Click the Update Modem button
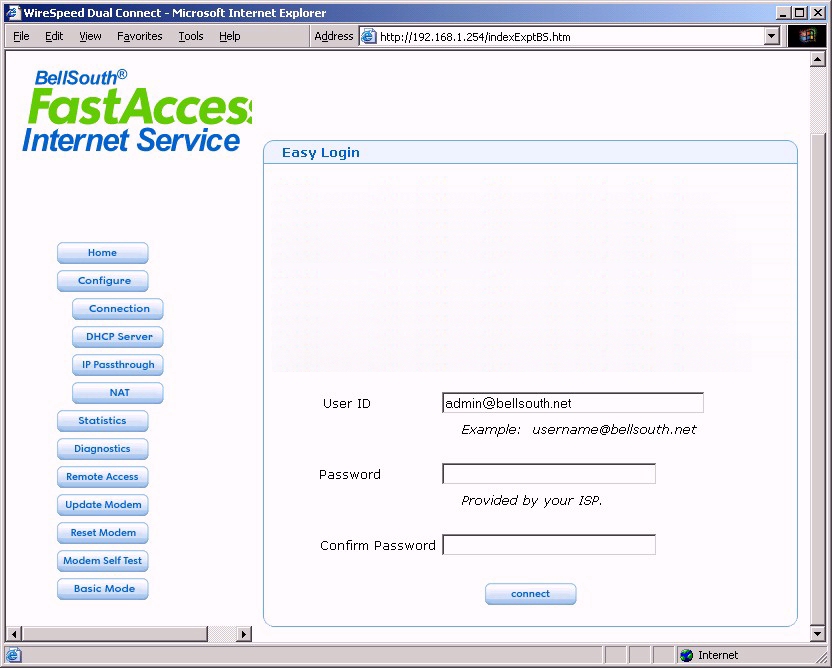 [x=102, y=505]
